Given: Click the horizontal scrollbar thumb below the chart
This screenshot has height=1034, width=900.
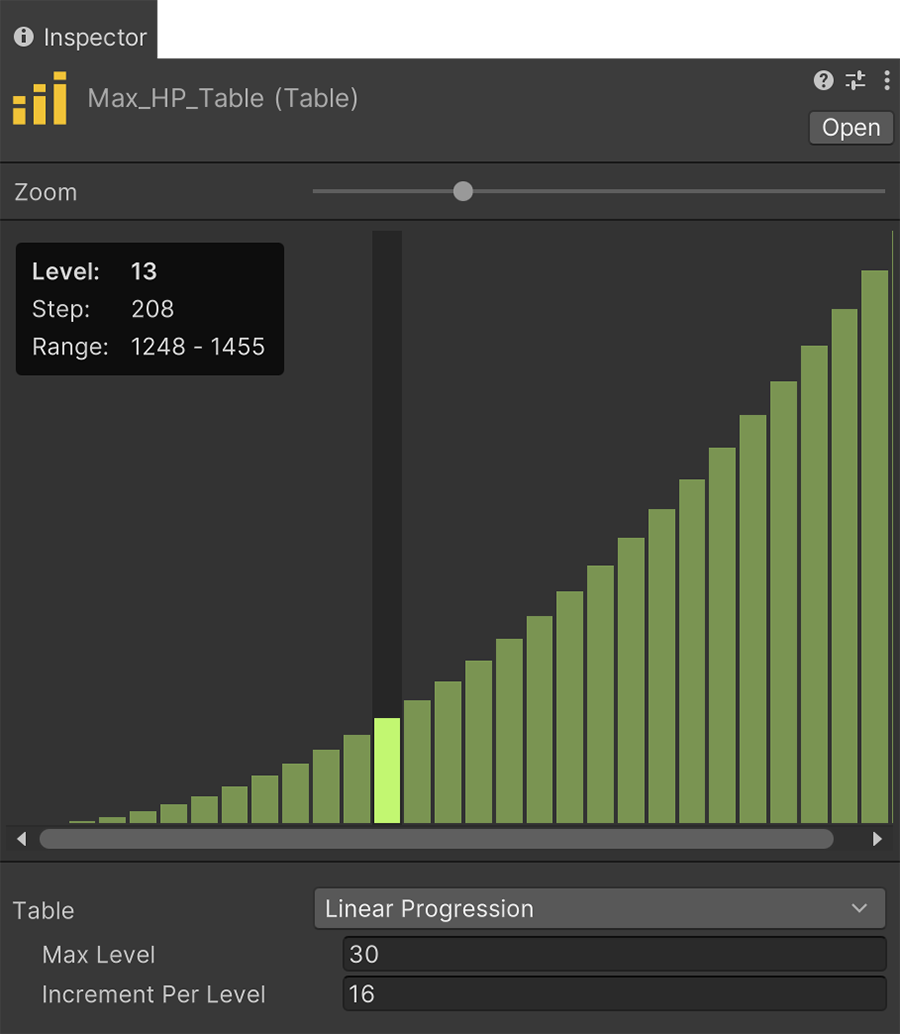Looking at the screenshot, I should (436, 839).
